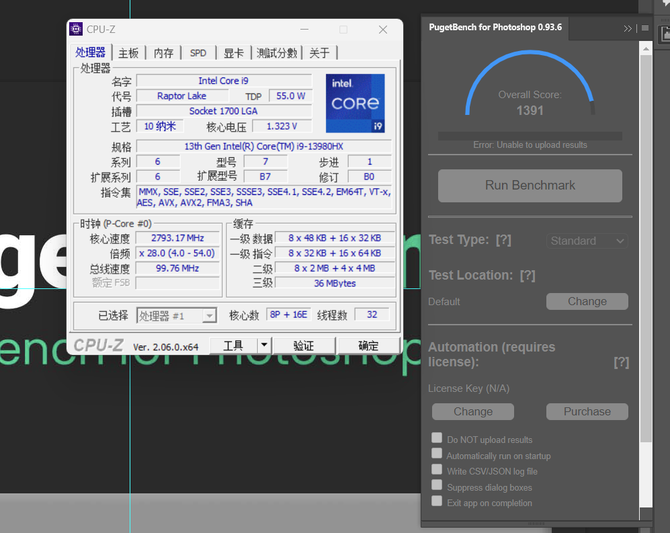The width and height of the screenshot is (670, 533).
Task: Click the Socket 1700 LGA value
Action: pyautogui.click(x=223, y=111)
